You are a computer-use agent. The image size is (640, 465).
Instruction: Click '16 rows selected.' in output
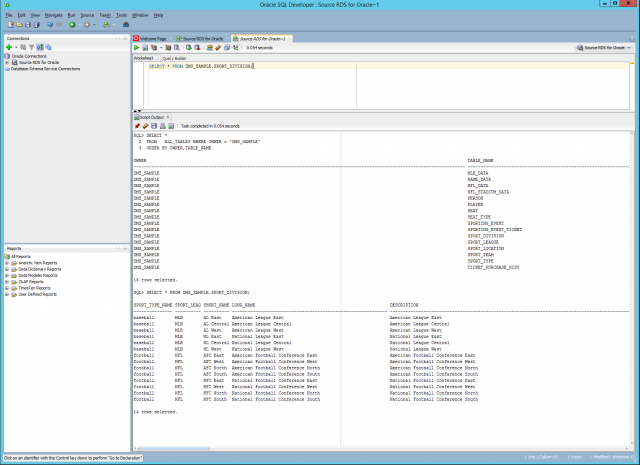pos(156,280)
